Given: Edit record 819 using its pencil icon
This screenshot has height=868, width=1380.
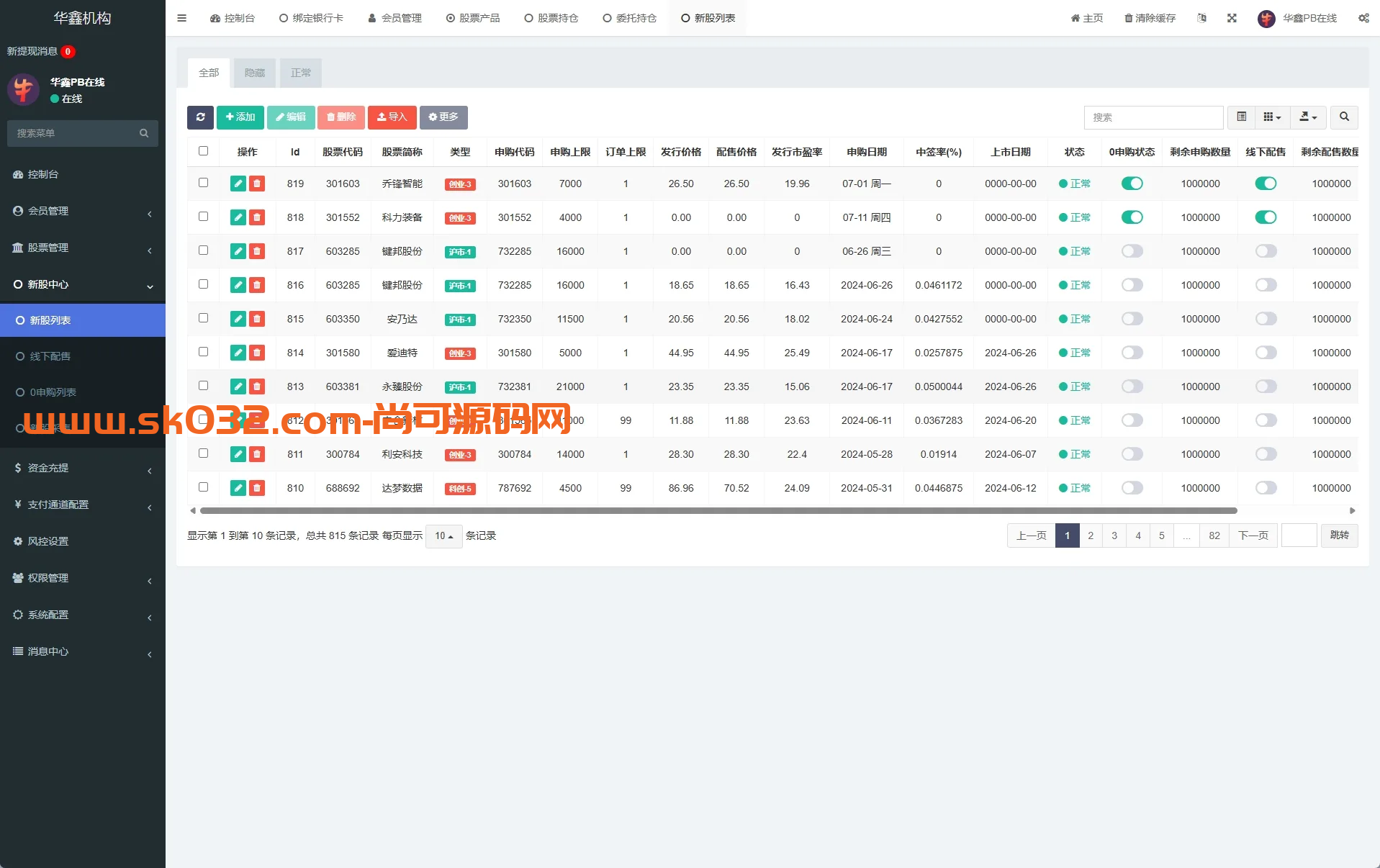Looking at the screenshot, I should pyautogui.click(x=238, y=184).
